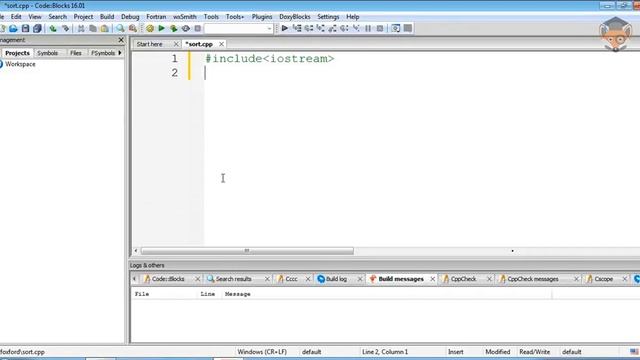Click the editor horizontal scrollbar thumb
The image size is (640, 360).
247,251
